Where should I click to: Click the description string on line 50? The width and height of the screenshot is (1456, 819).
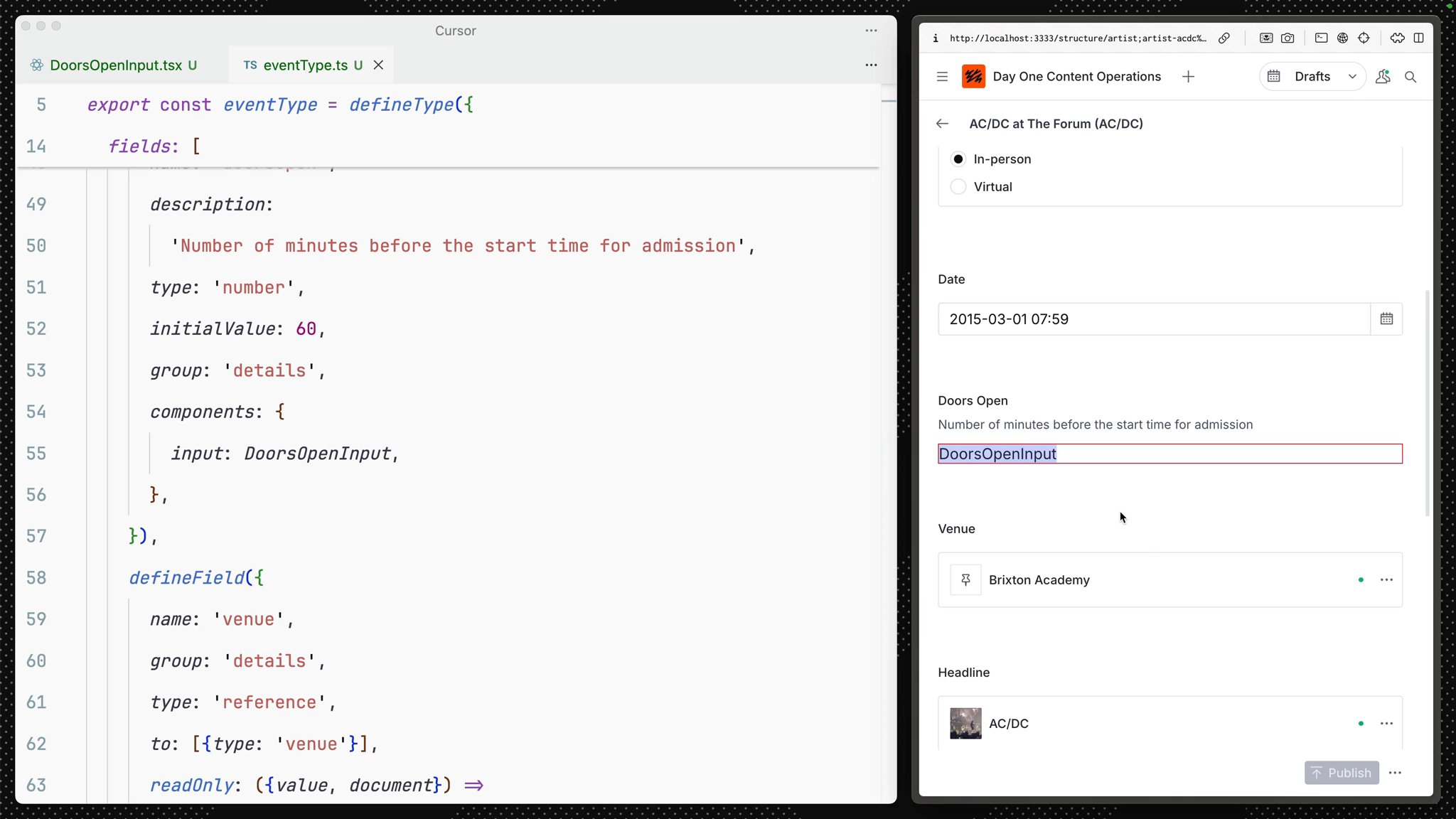point(463,246)
